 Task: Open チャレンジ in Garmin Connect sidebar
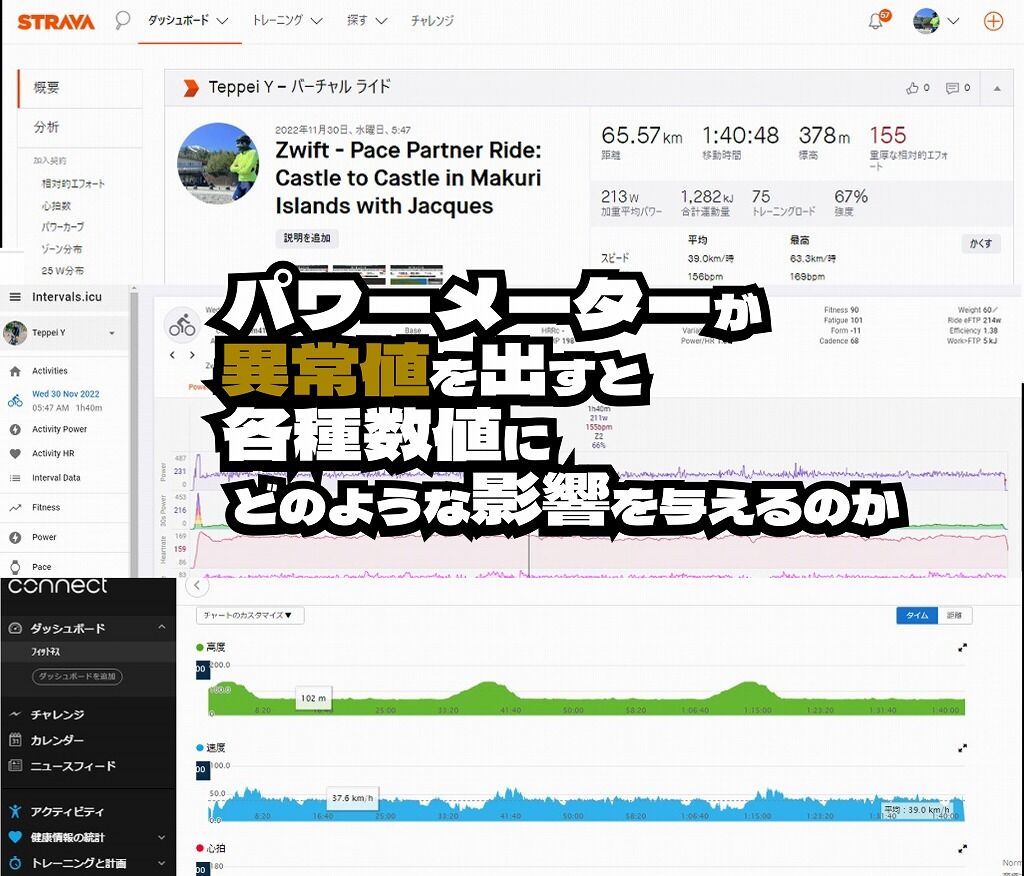coord(57,715)
